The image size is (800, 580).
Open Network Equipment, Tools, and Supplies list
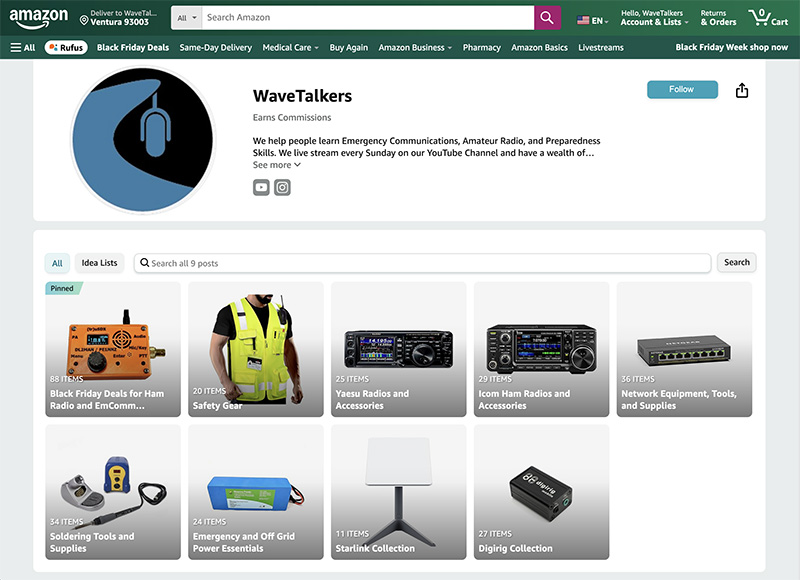(x=684, y=349)
